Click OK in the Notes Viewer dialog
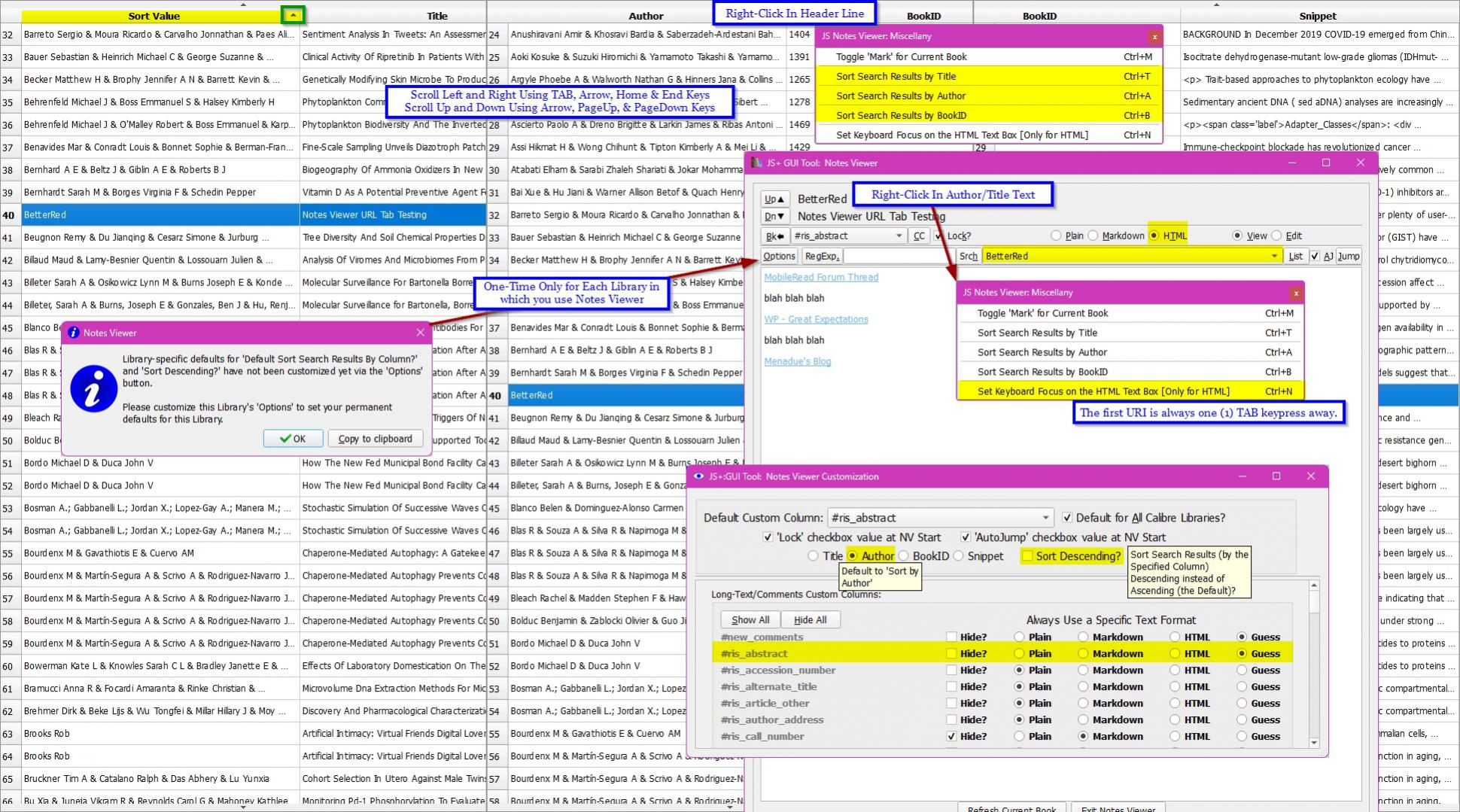This screenshot has width=1460, height=812. point(293,439)
